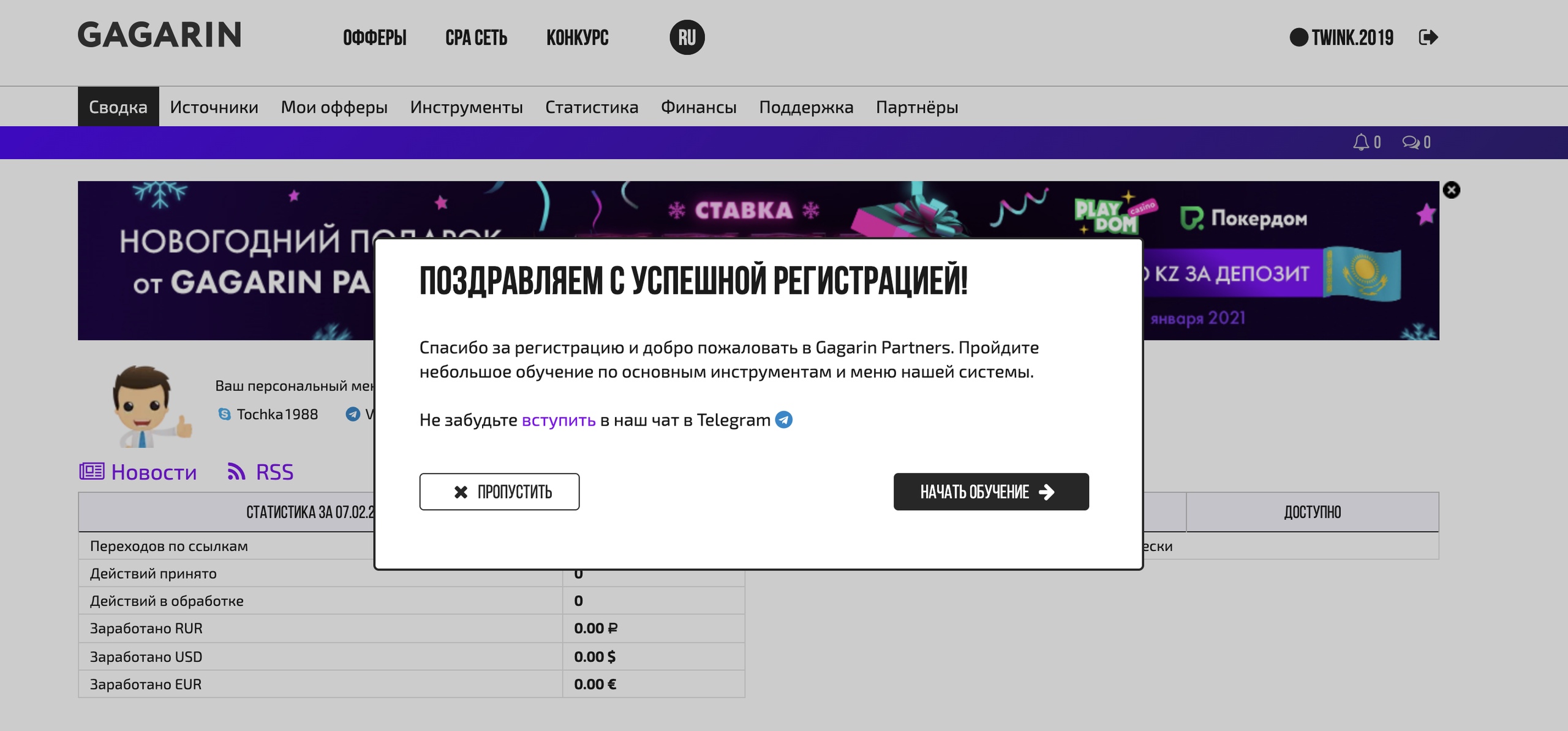Click the RSS feed icon

pyautogui.click(x=236, y=471)
